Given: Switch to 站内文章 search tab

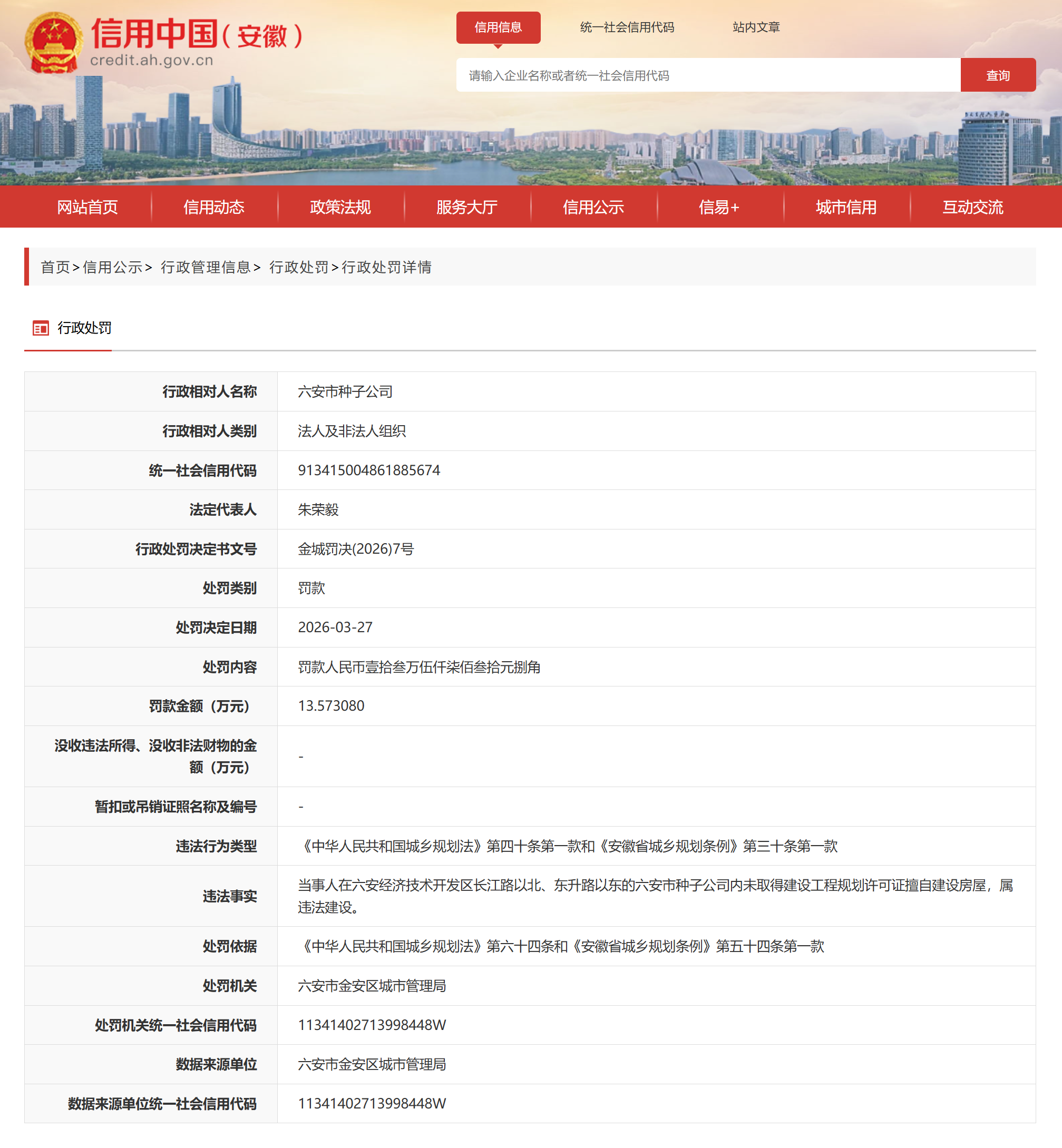Looking at the screenshot, I should tap(756, 27).
